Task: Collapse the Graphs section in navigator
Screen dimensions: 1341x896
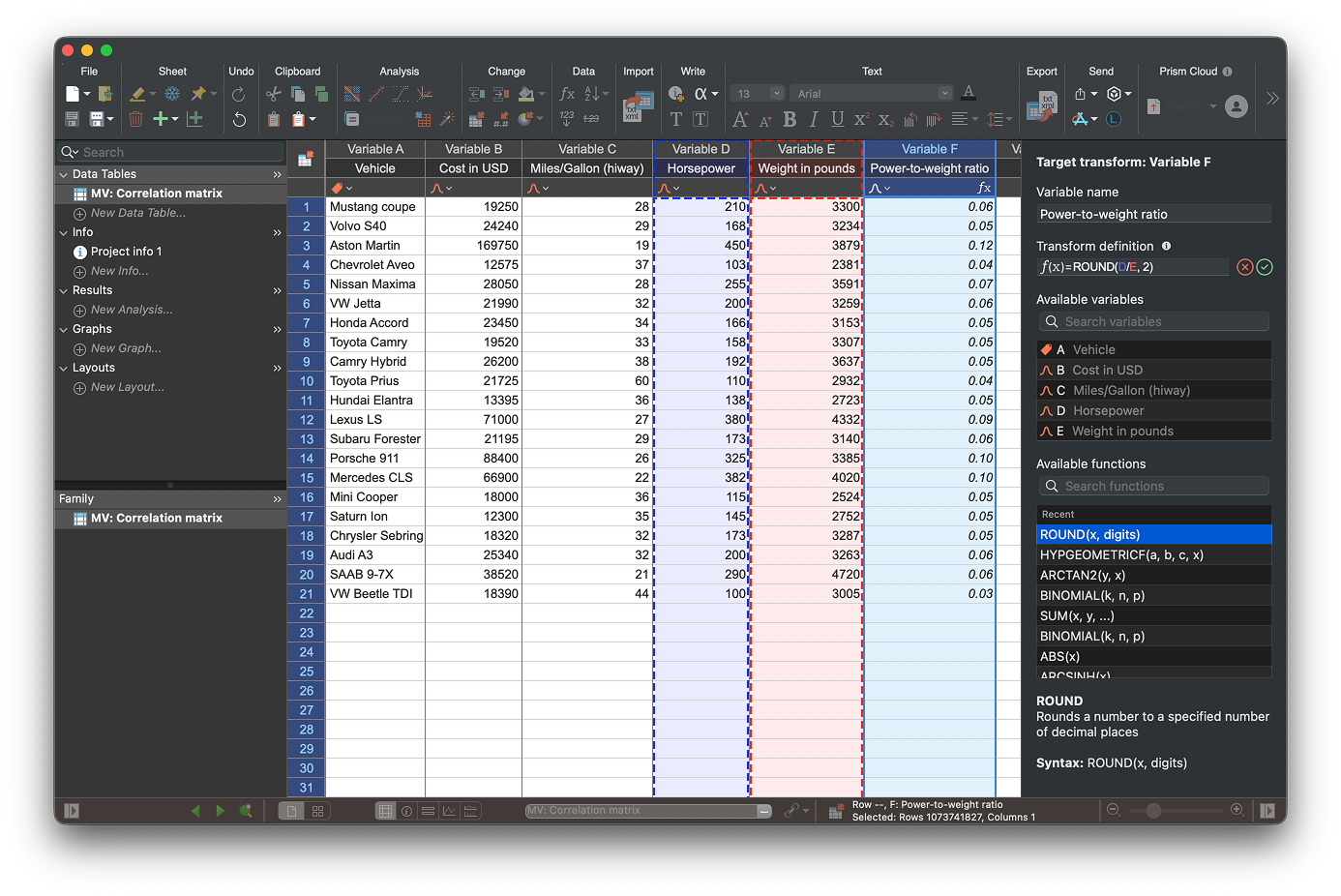Action: coord(64,329)
